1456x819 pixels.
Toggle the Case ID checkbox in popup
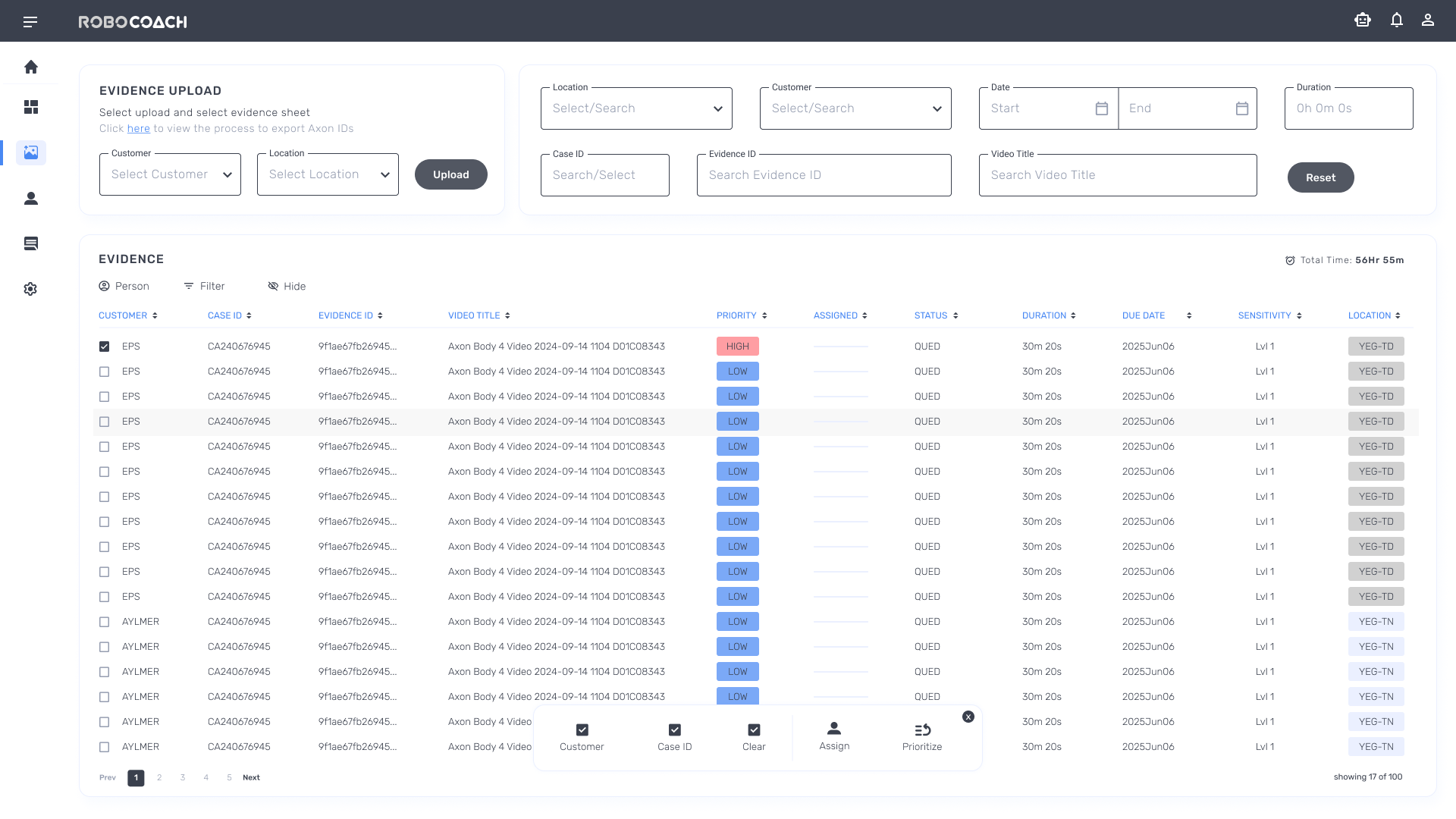[x=674, y=730]
